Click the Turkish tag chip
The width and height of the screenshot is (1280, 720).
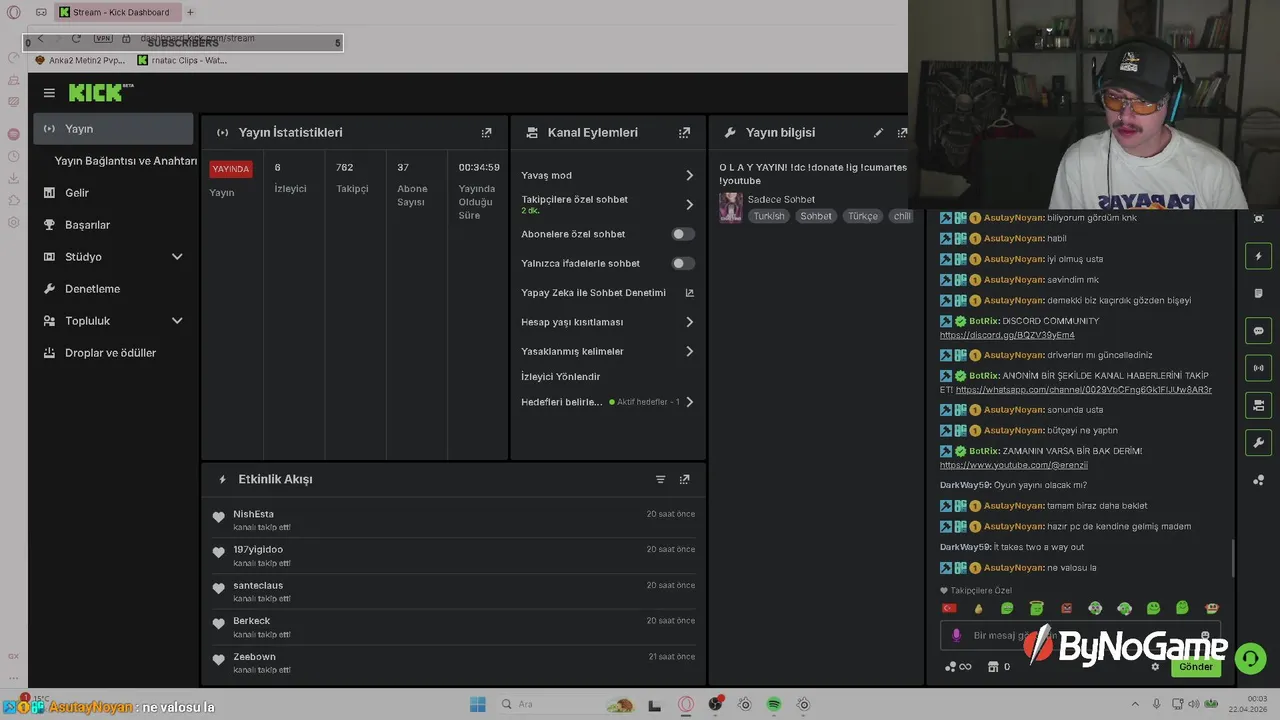(x=769, y=216)
